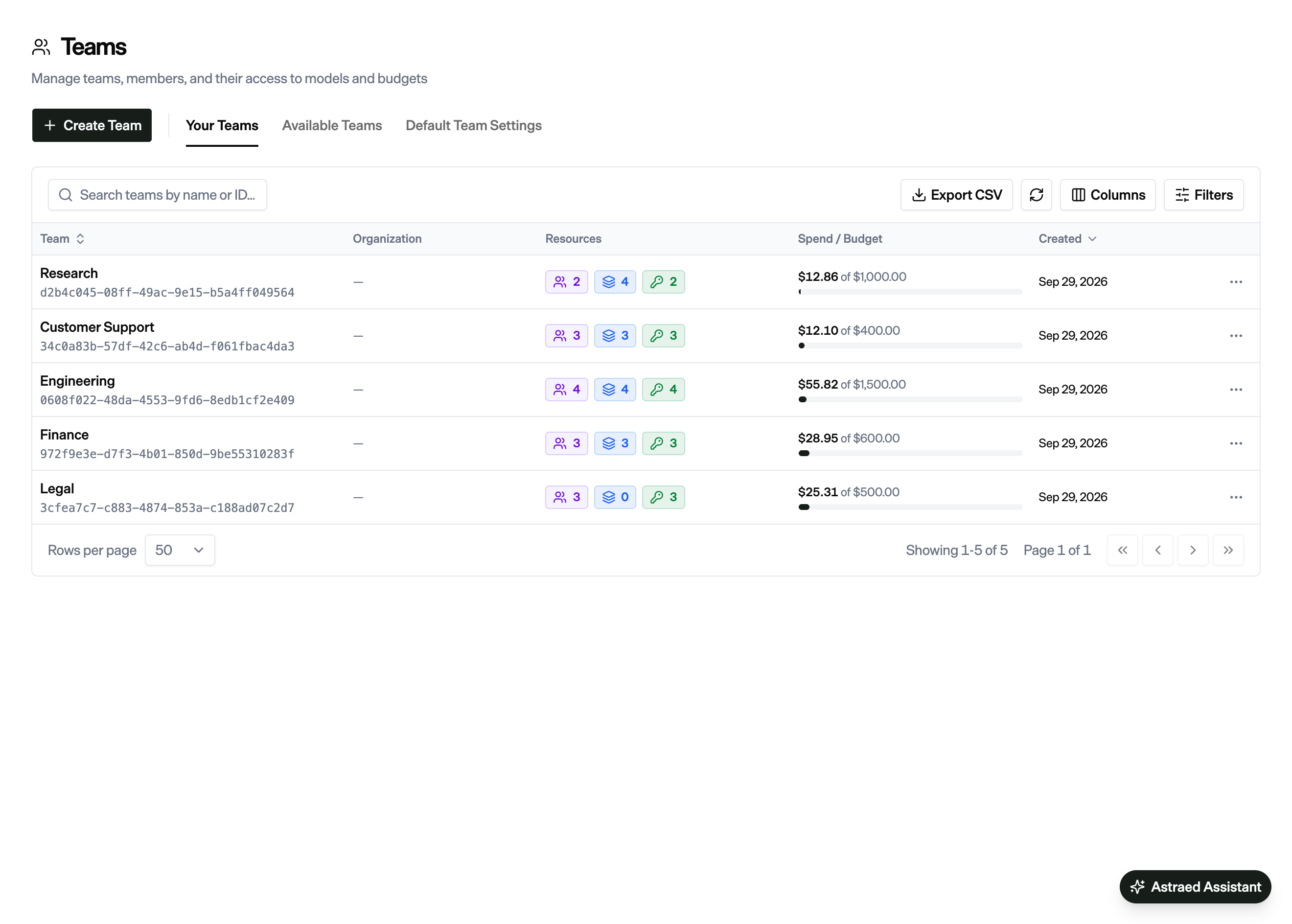Go to first page of teams
The width and height of the screenshot is (1292, 924).
1122,550
